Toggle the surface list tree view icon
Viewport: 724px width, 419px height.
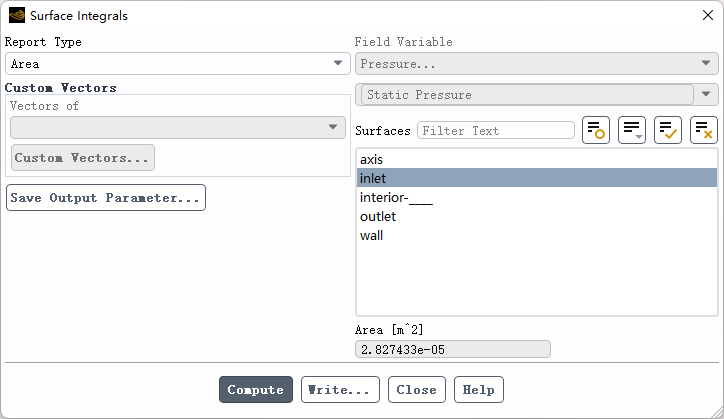596,130
